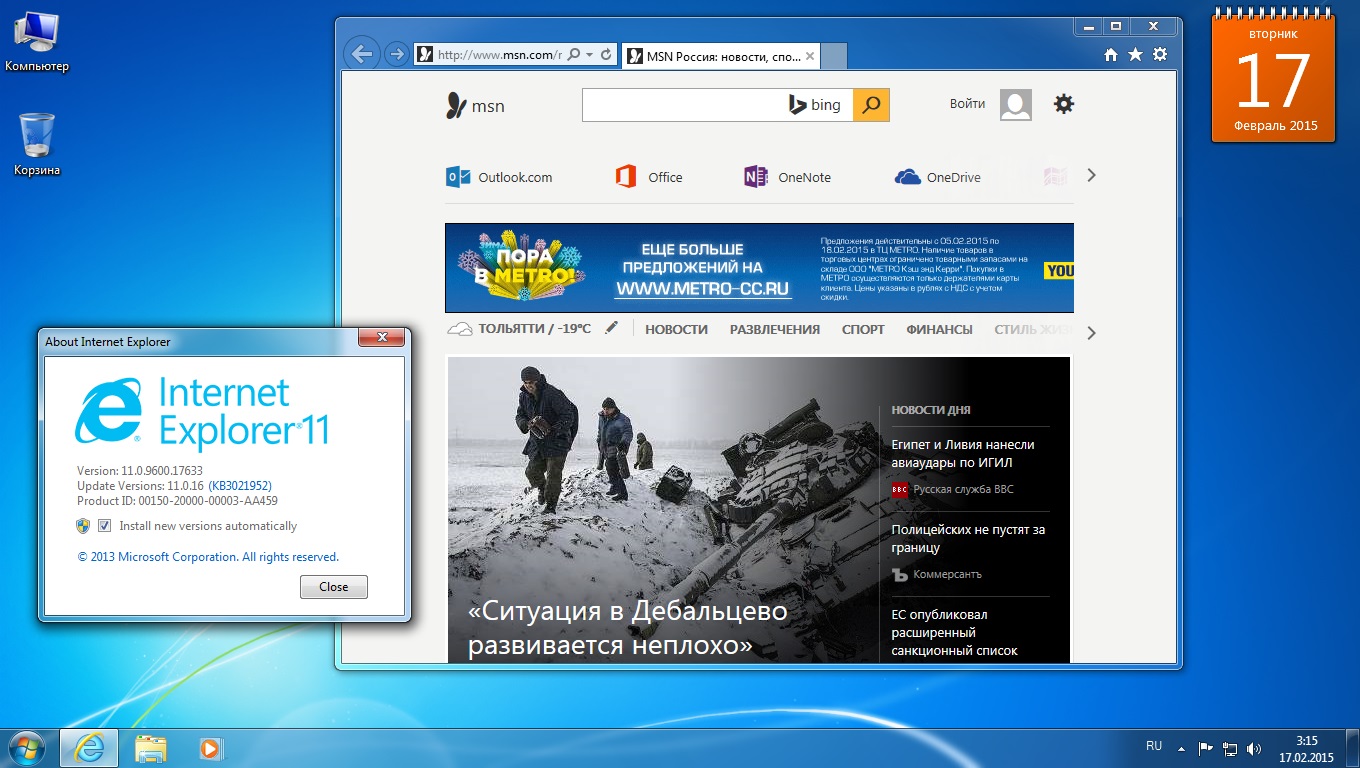
Task: Open the Outlook.com shortcut
Action: 499,177
